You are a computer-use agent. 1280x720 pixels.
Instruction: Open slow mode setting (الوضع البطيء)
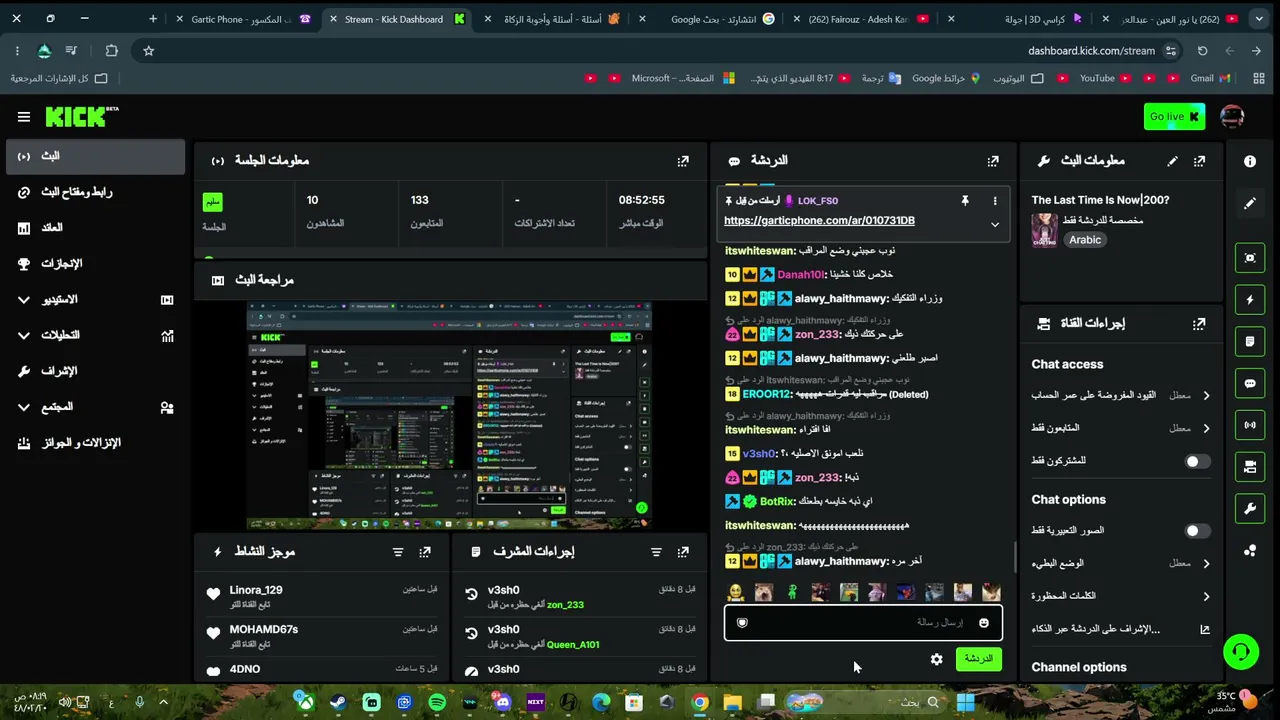coord(1121,564)
